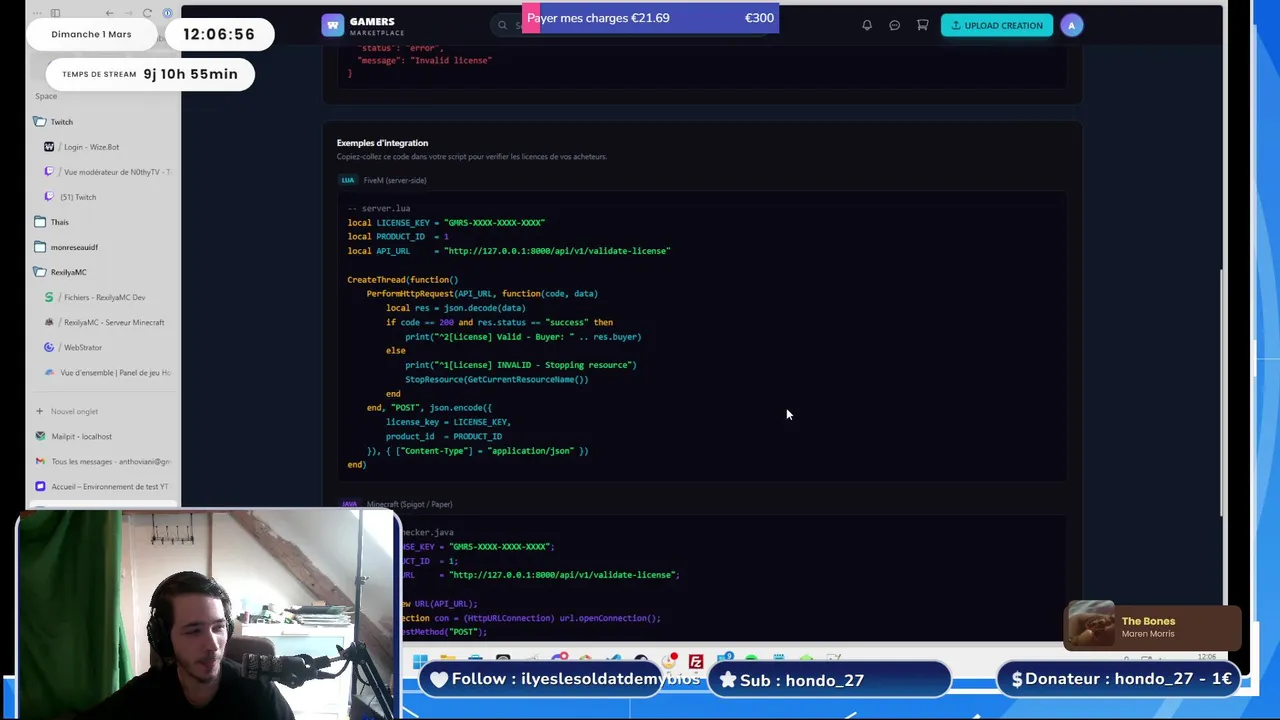
Task: Click the Exemples d'integration heading
Action: click(382, 143)
